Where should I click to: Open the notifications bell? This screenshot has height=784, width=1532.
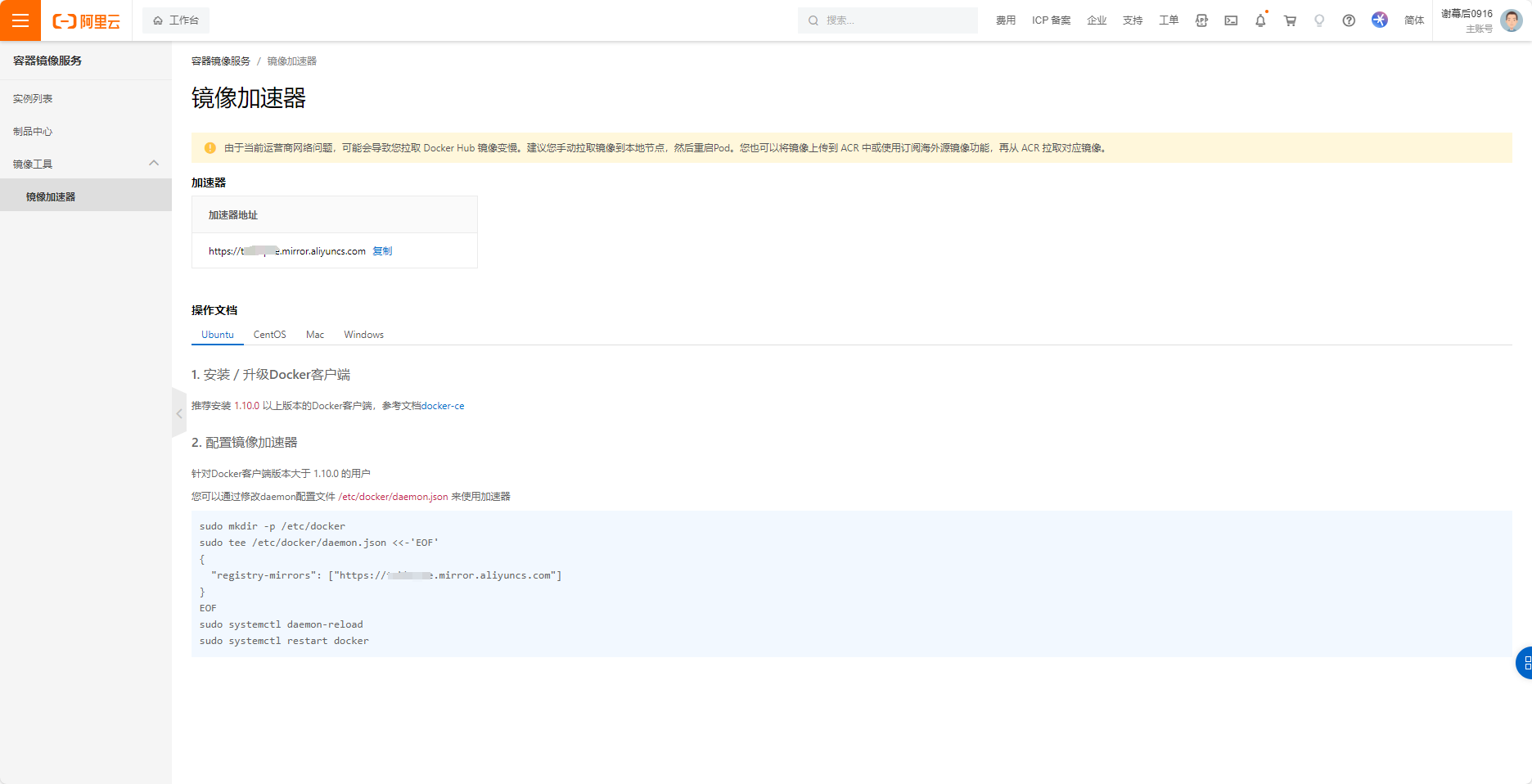pyautogui.click(x=1260, y=20)
